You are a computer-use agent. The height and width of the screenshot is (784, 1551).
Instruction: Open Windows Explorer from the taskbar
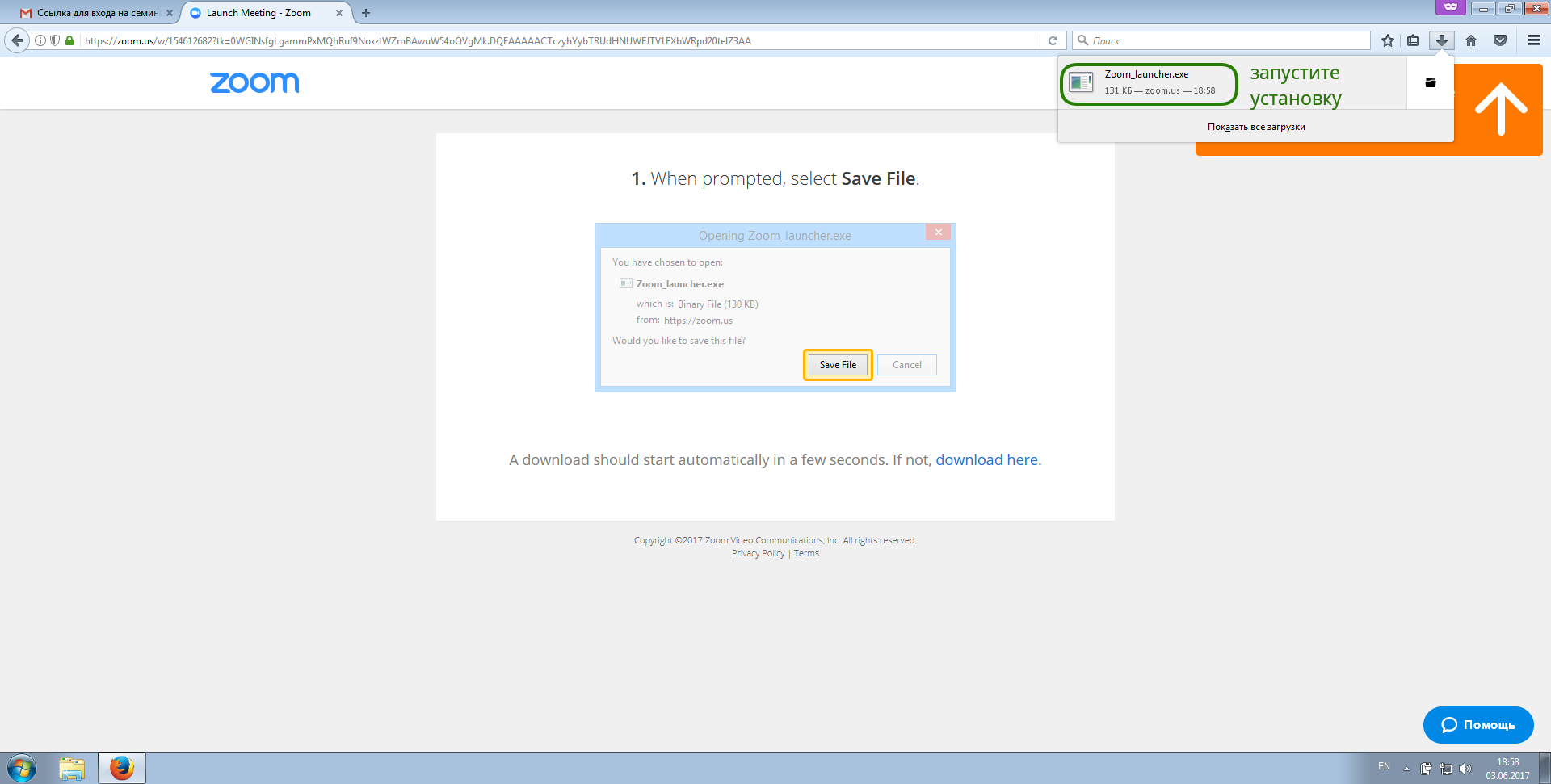pos(72,768)
